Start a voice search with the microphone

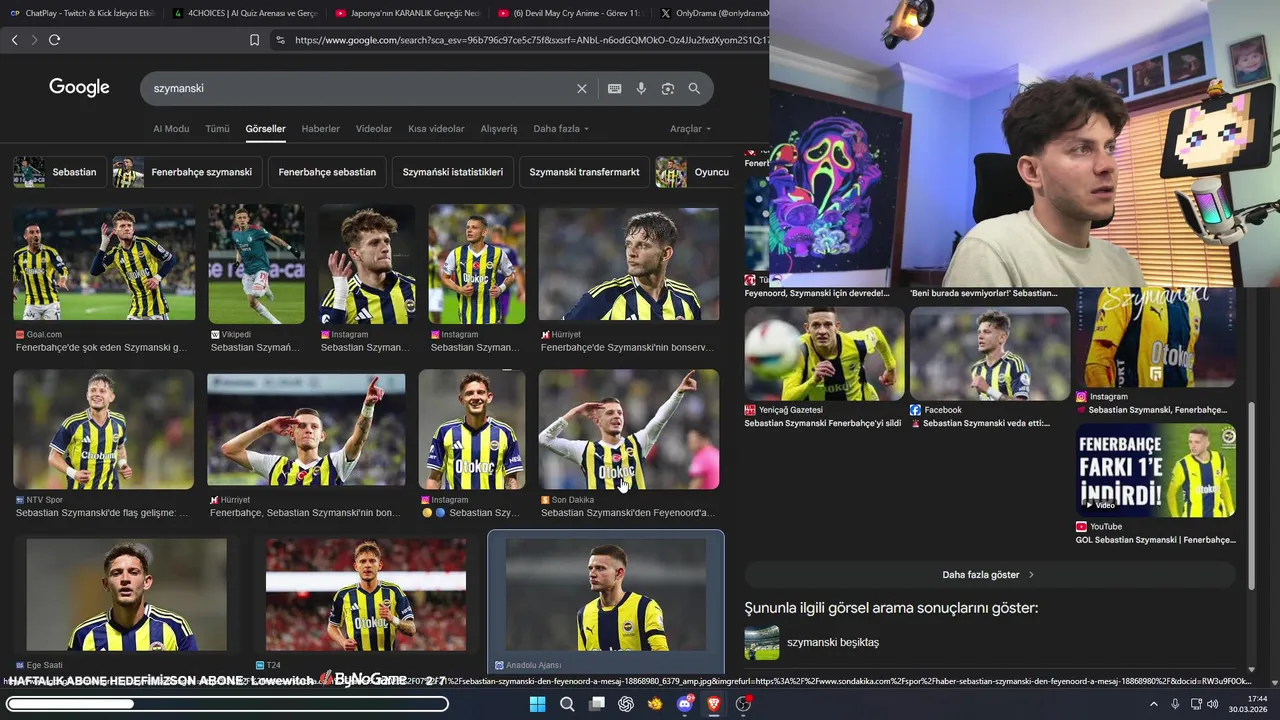click(641, 89)
